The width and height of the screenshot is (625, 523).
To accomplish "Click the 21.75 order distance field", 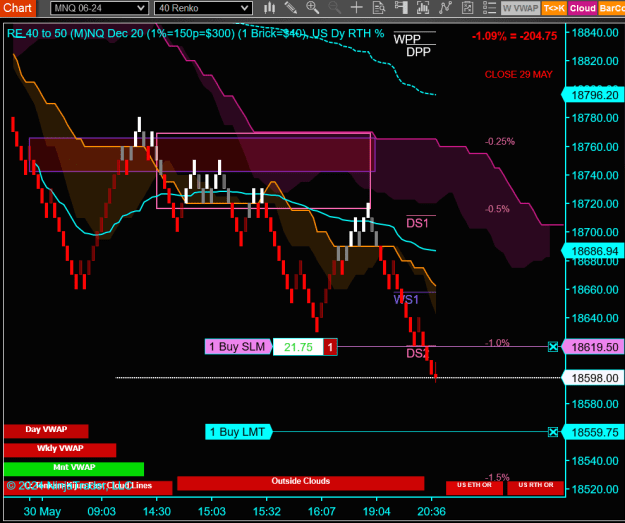I will (298, 347).
